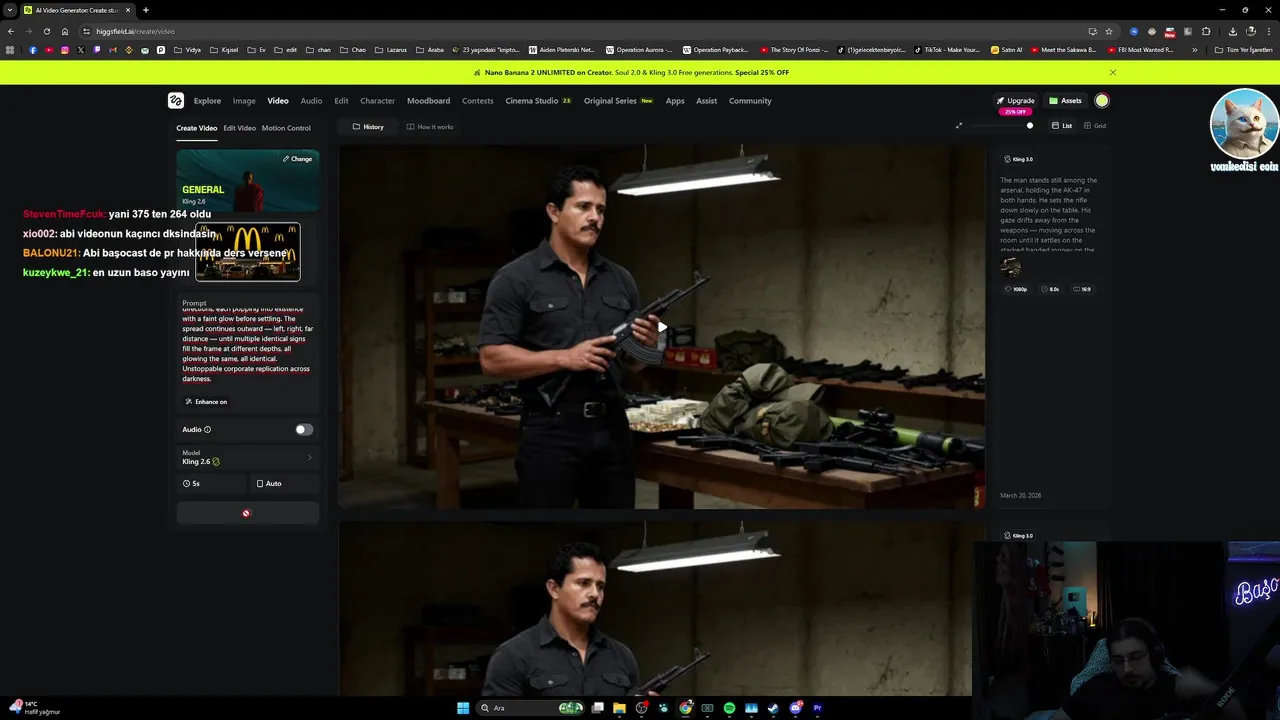Click the user profile avatar
The width and height of the screenshot is (1280, 720).
click(1101, 100)
